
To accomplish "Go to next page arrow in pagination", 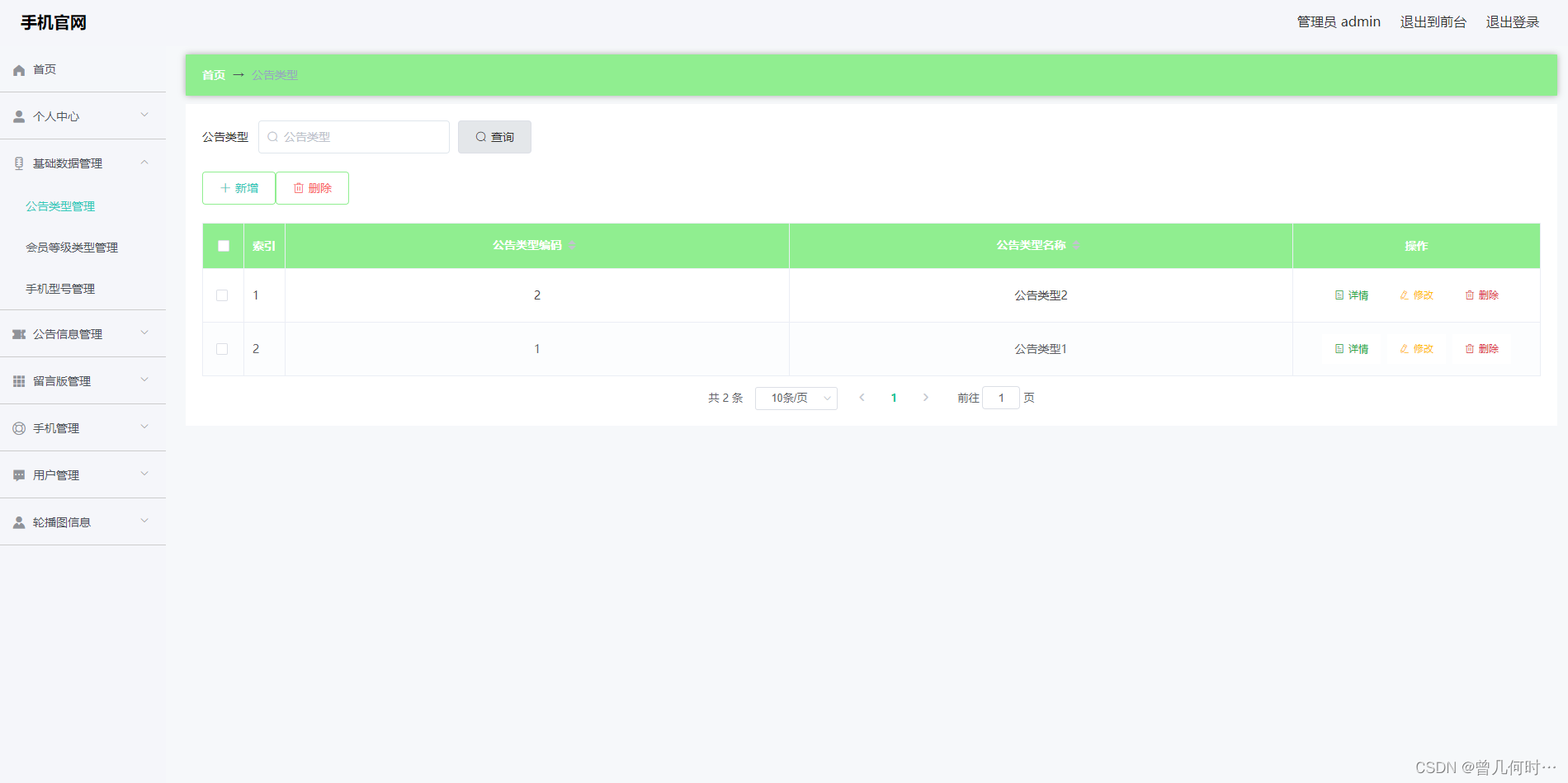I will tap(926, 398).
